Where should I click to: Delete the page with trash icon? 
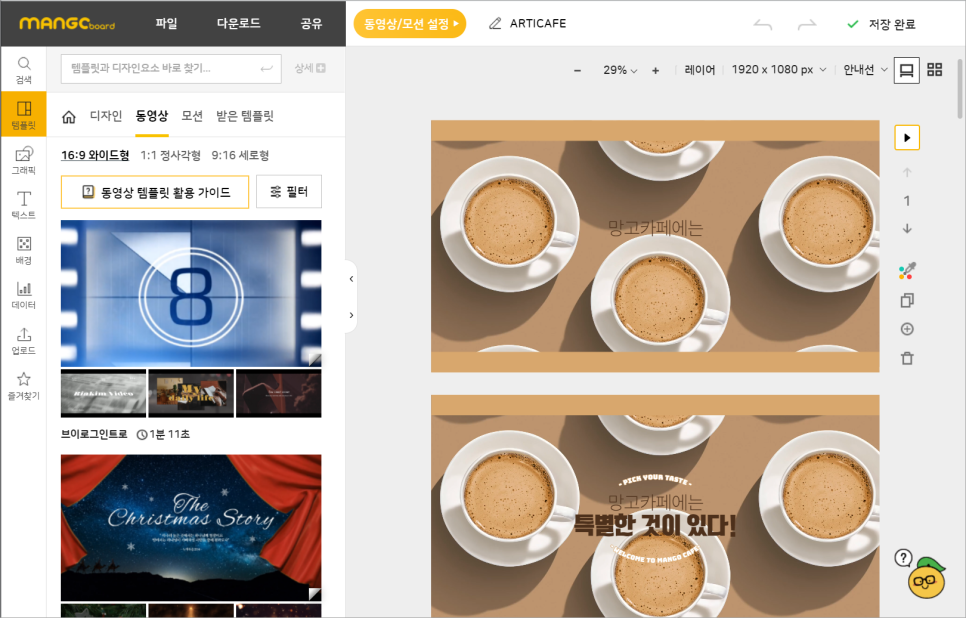click(x=907, y=358)
